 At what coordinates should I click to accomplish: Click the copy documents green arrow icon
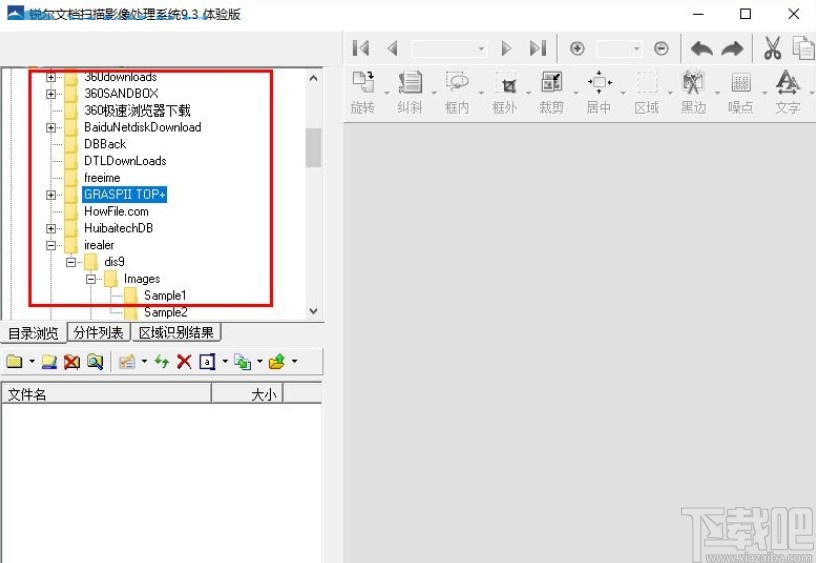(x=243, y=361)
